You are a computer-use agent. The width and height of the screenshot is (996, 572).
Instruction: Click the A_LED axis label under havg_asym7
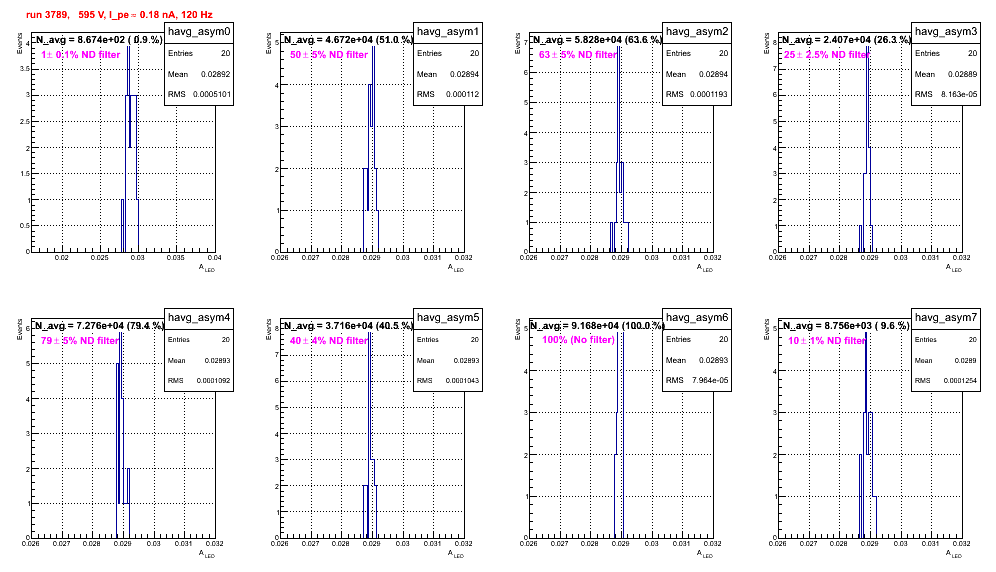tap(954, 554)
